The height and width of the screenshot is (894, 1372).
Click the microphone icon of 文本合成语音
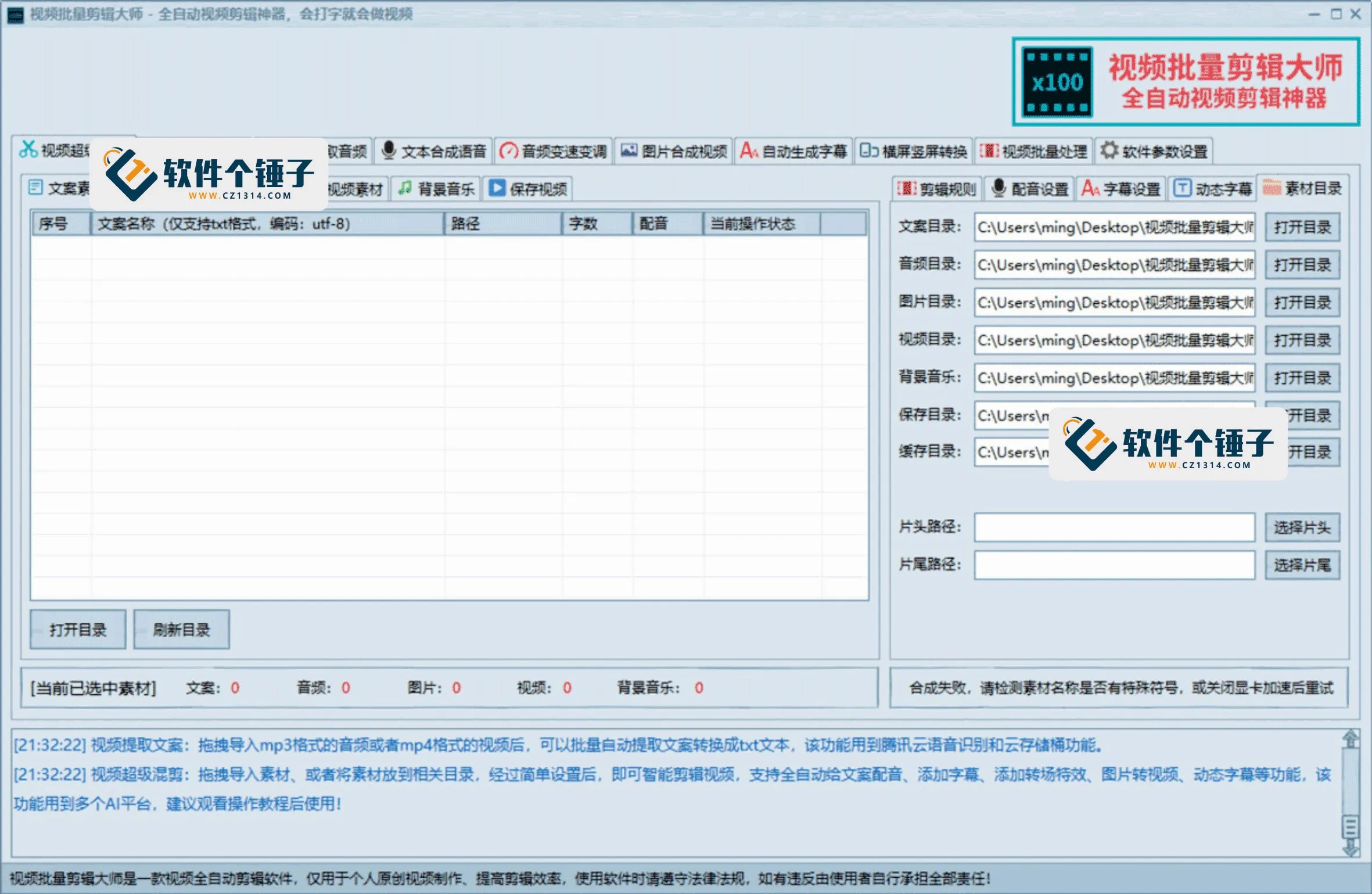(389, 150)
